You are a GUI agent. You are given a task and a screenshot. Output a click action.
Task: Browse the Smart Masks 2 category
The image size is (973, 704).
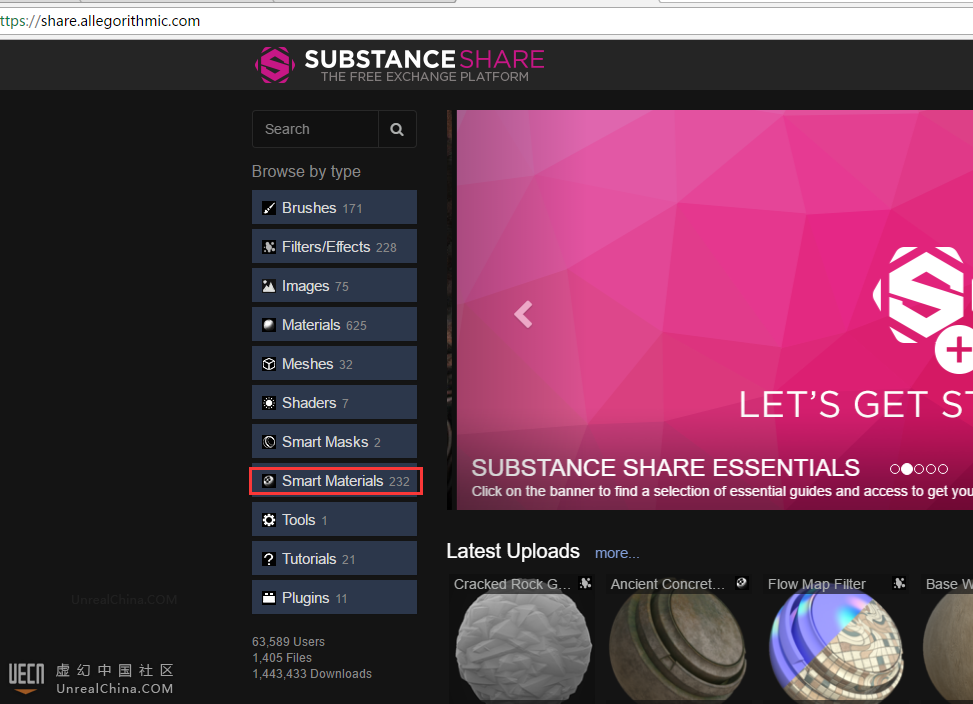point(334,442)
